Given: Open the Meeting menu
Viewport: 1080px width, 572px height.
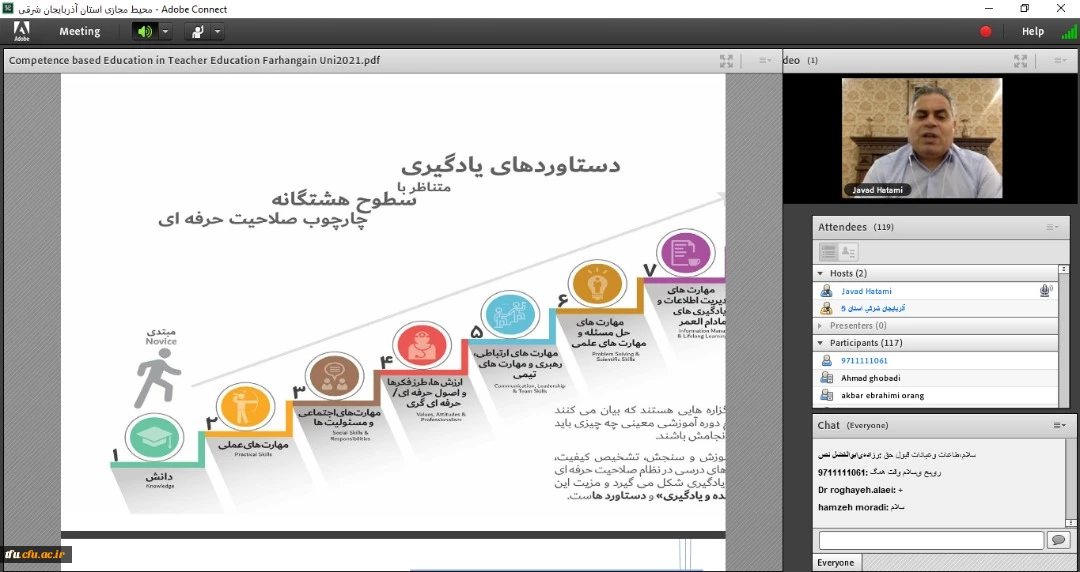Looking at the screenshot, I should [x=80, y=31].
